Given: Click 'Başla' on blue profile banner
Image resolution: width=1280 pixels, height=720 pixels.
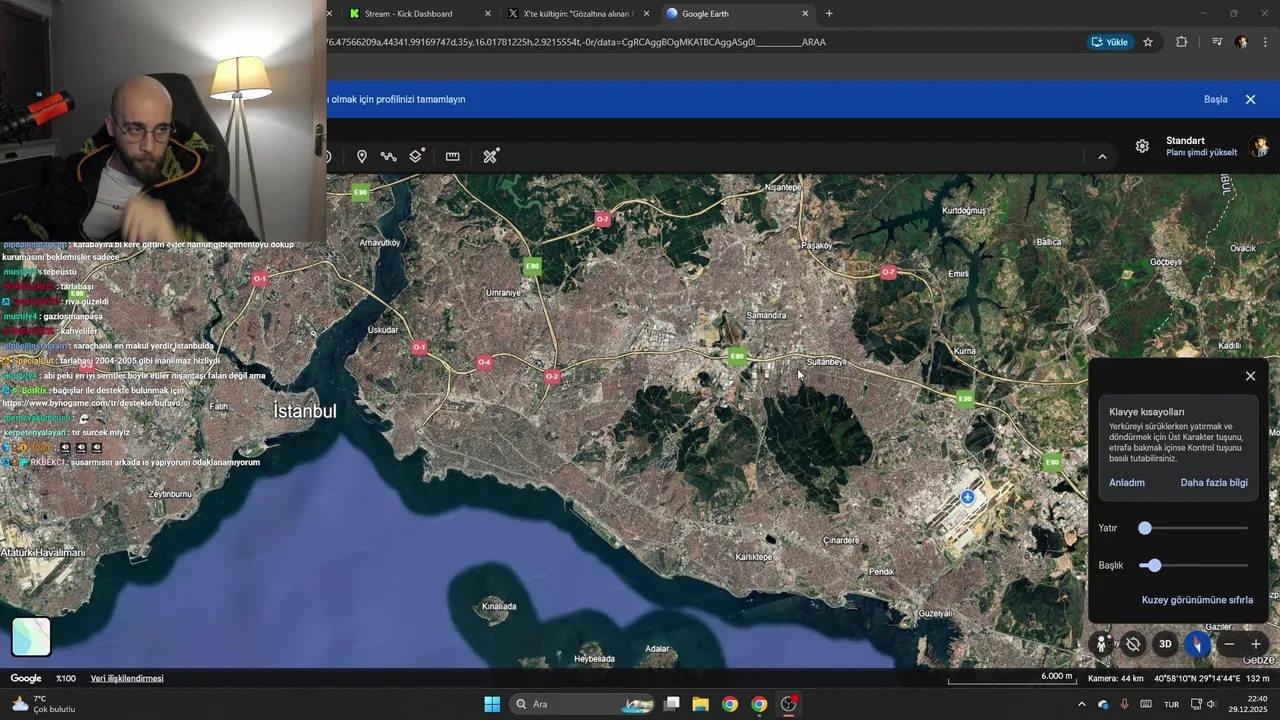Looking at the screenshot, I should [x=1215, y=100].
